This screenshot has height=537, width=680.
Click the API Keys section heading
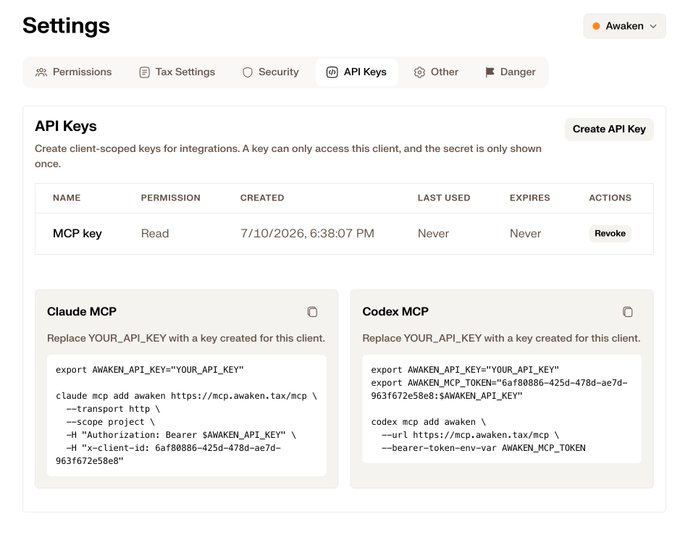click(x=65, y=126)
